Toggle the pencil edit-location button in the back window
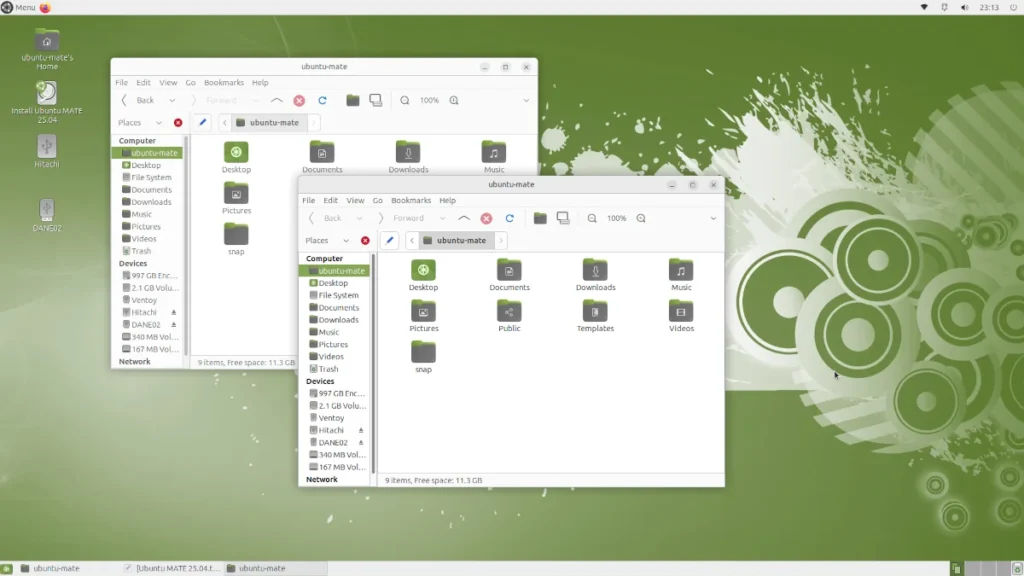1024x576 pixels. point(202,122)
